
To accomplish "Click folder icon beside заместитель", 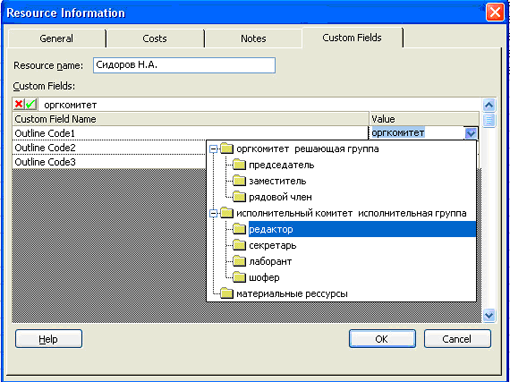I will coord(239,181).
